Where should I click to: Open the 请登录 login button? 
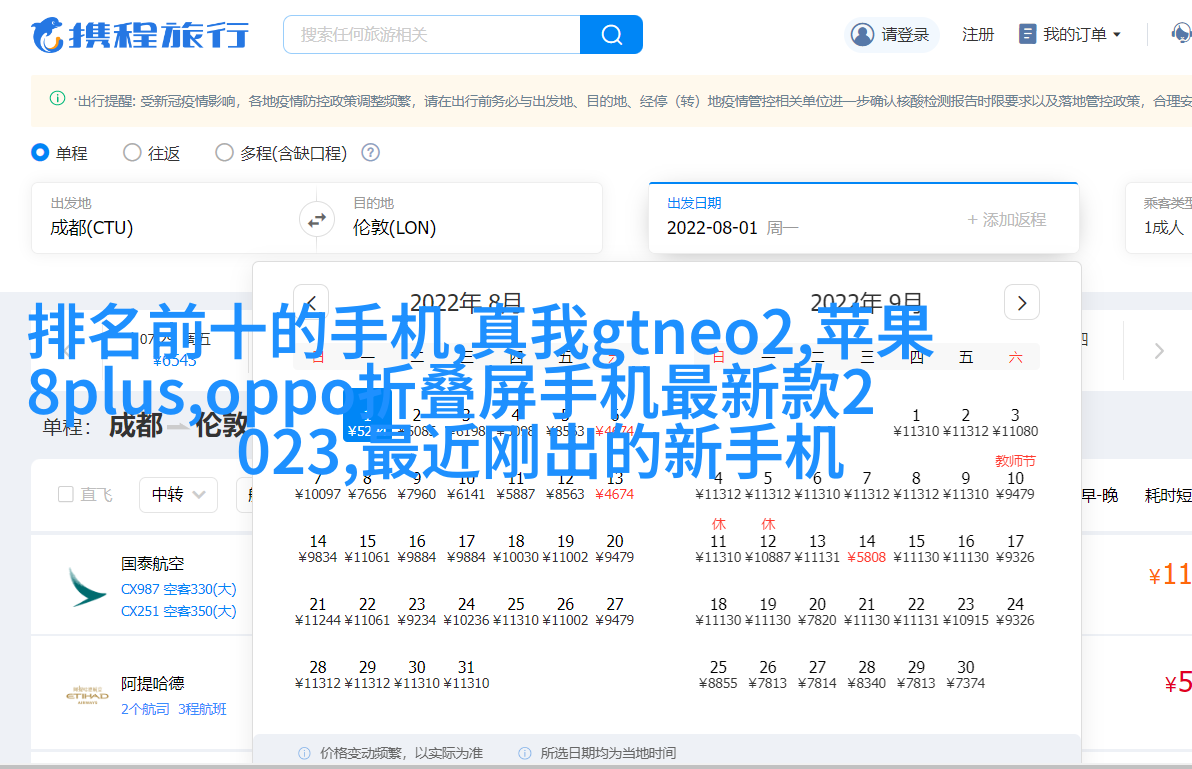click(x=891, y=35)
